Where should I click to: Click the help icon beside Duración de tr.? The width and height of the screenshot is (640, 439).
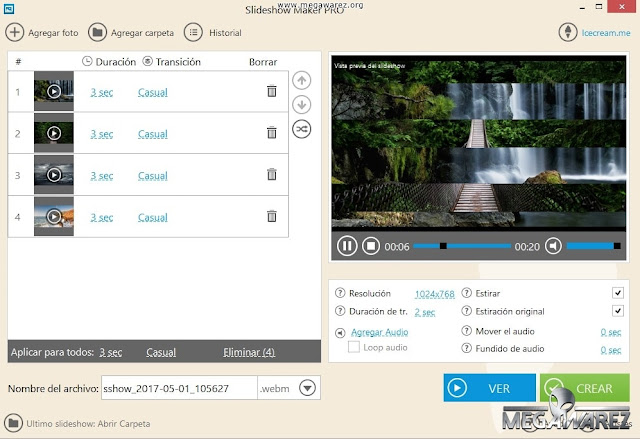[340, 311]
